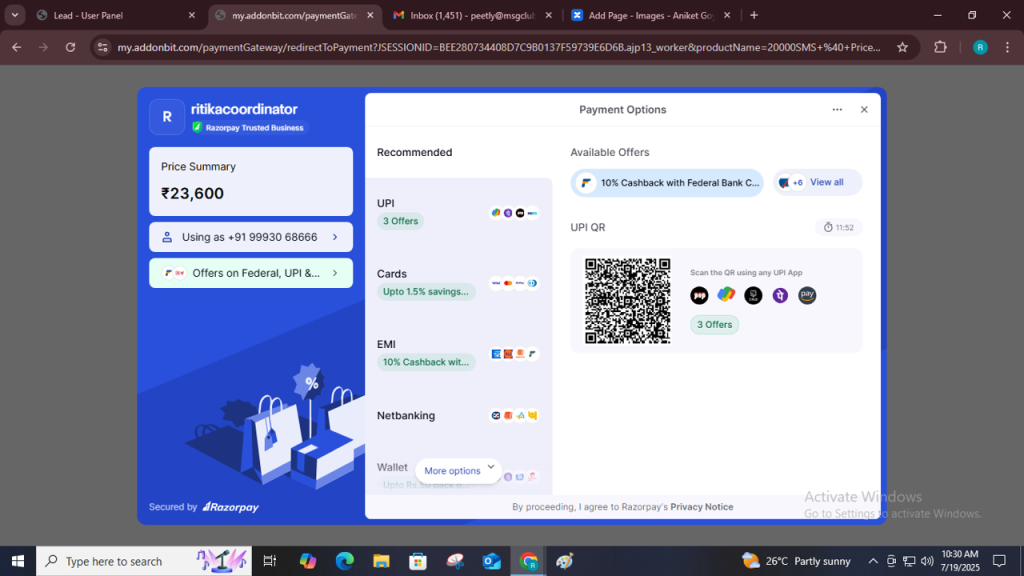Image resolution: width=1024 pixels, height=576 pixels.
Task: Open the tab search dropdown in Chrome
Action: click(x=14, y=15)
